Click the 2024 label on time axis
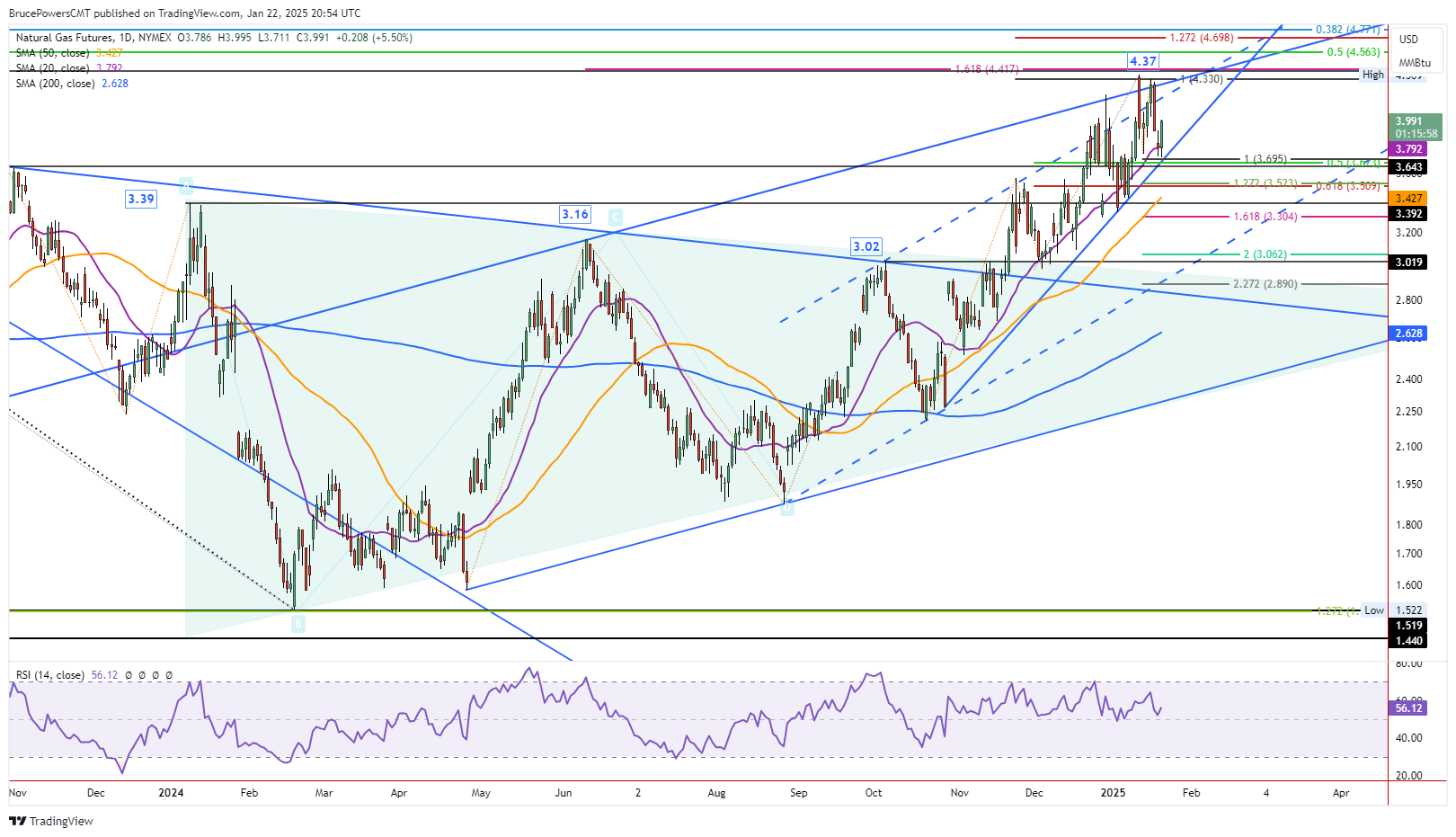 pyautogui.click(x=171, y=793)
